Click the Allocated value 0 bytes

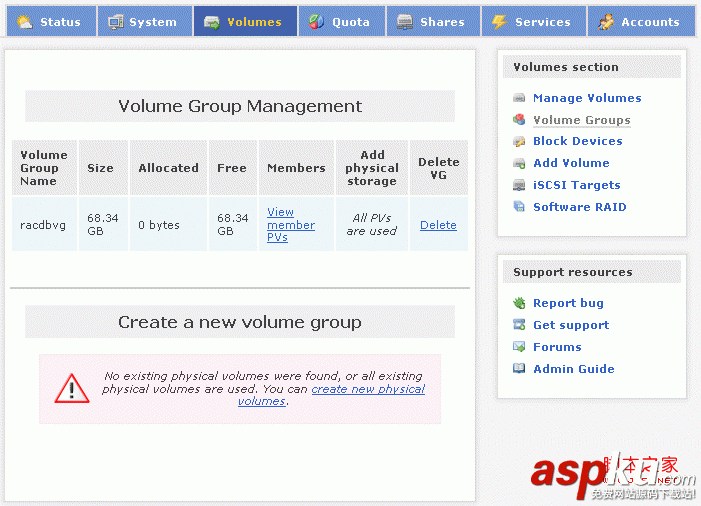159,225
